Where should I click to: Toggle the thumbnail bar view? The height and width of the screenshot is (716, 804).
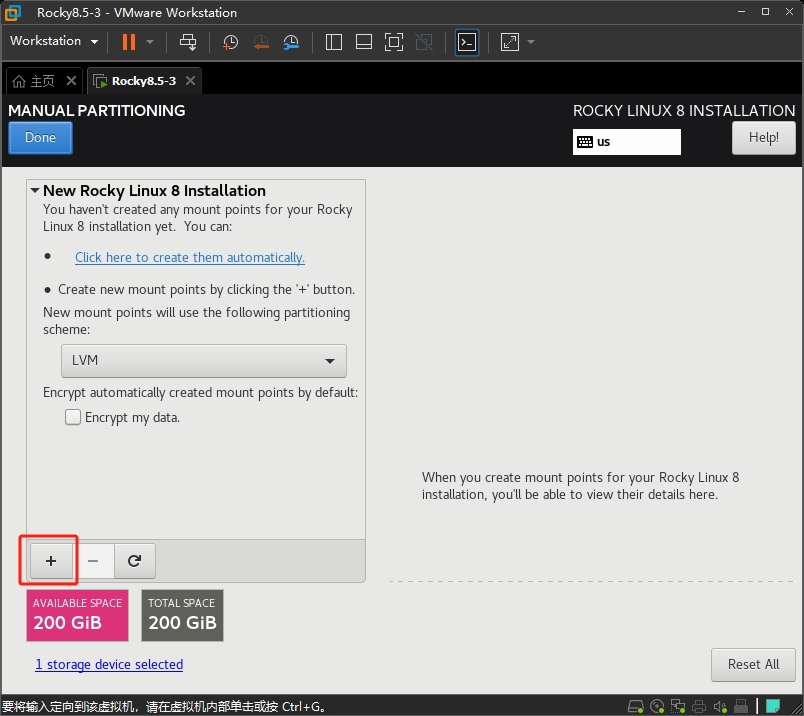(x=364, y=42)
